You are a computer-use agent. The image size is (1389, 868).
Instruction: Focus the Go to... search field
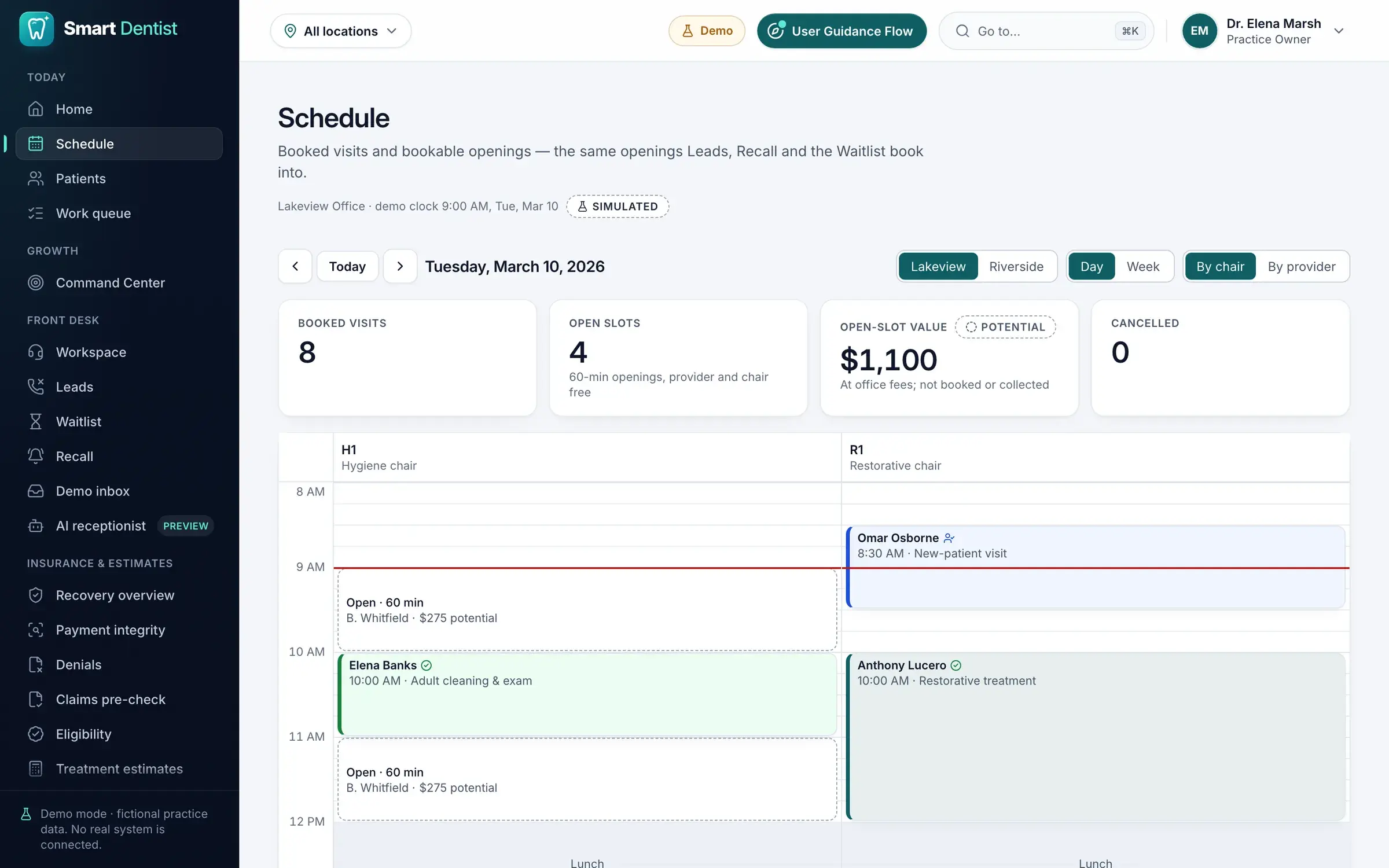tap(1046, 31)
